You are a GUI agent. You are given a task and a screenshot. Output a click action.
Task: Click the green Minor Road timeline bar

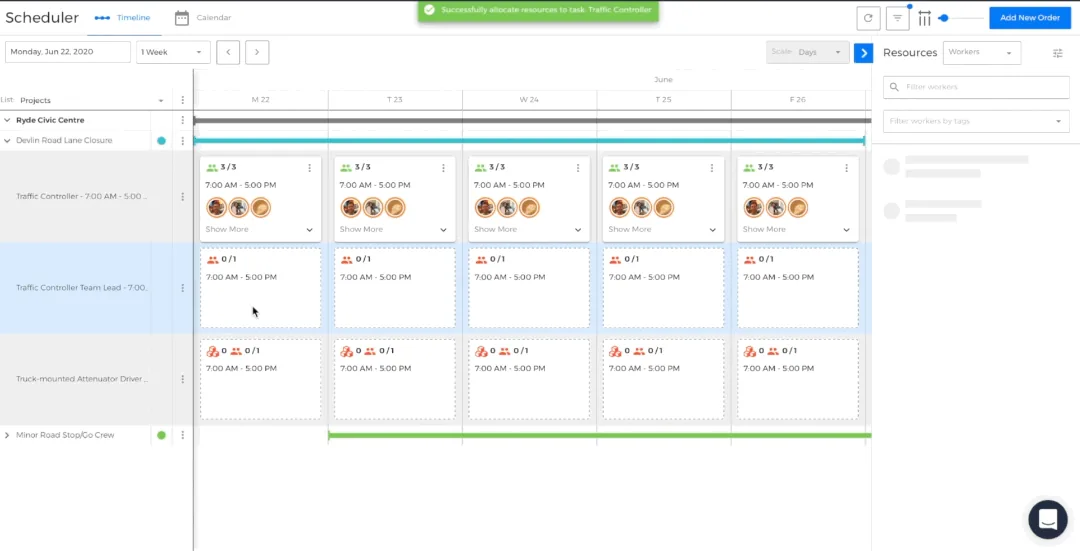point(599,435)
